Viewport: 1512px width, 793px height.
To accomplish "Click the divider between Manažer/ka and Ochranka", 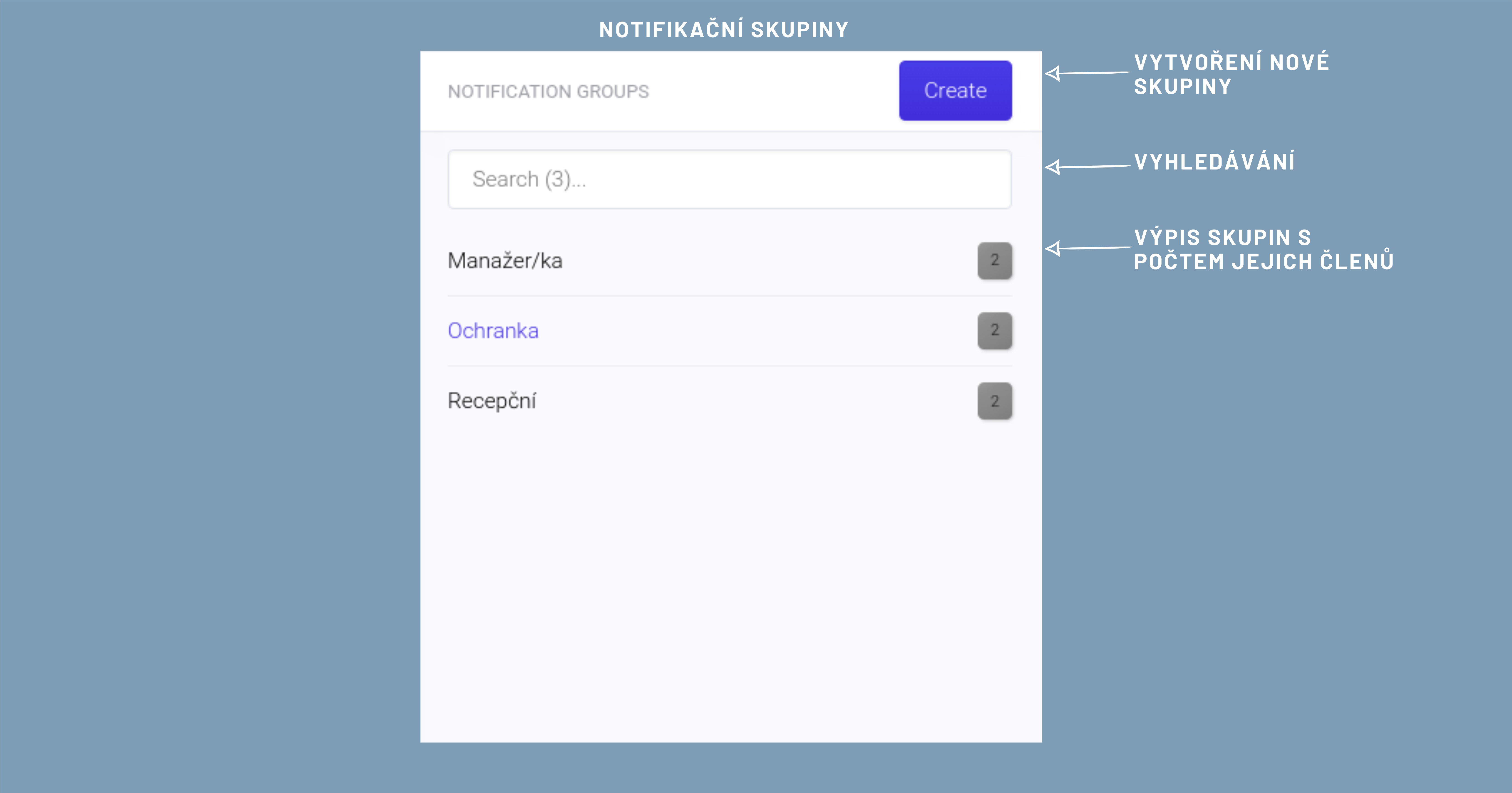I will pyautogui.click(x=729, y=295).
